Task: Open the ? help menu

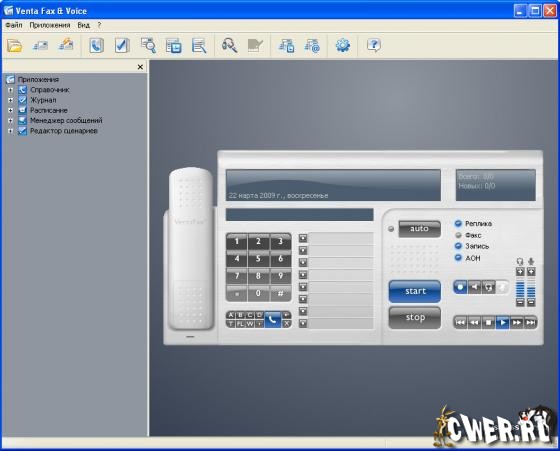Action: point(99,25)
